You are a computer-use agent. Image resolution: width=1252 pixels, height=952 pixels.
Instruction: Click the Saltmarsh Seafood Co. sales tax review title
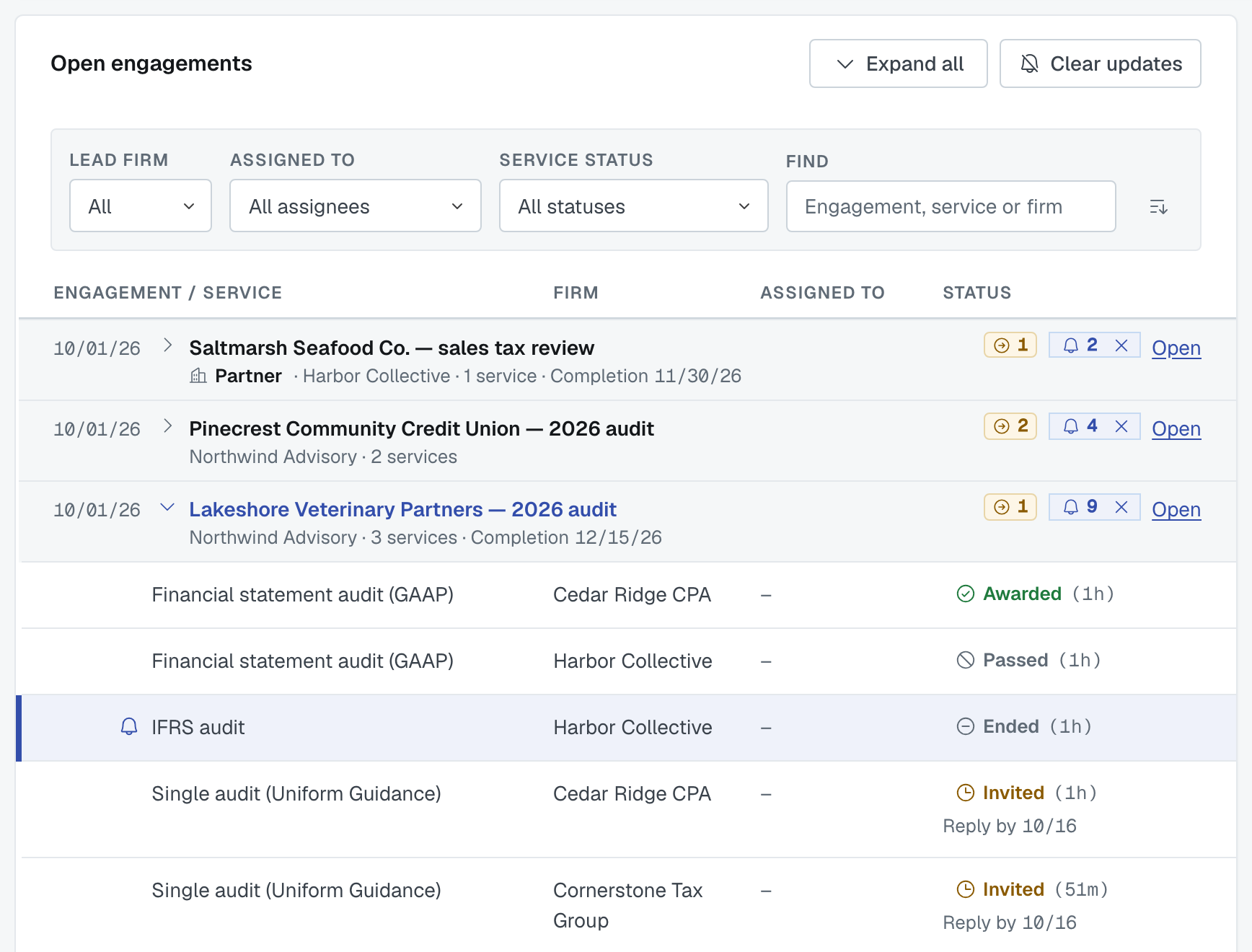(x=392, y=348)
